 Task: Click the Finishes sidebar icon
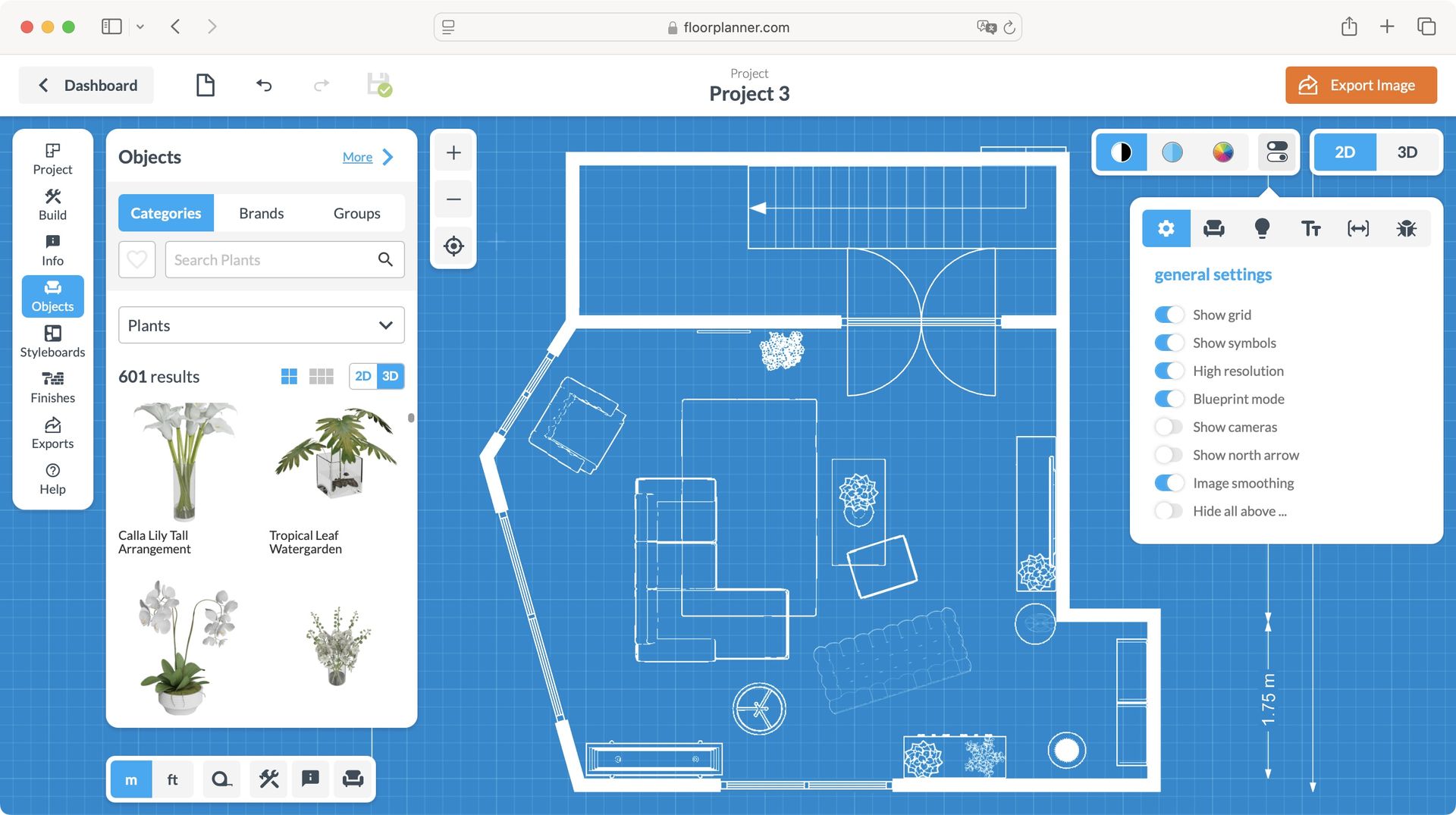point(52,387)
